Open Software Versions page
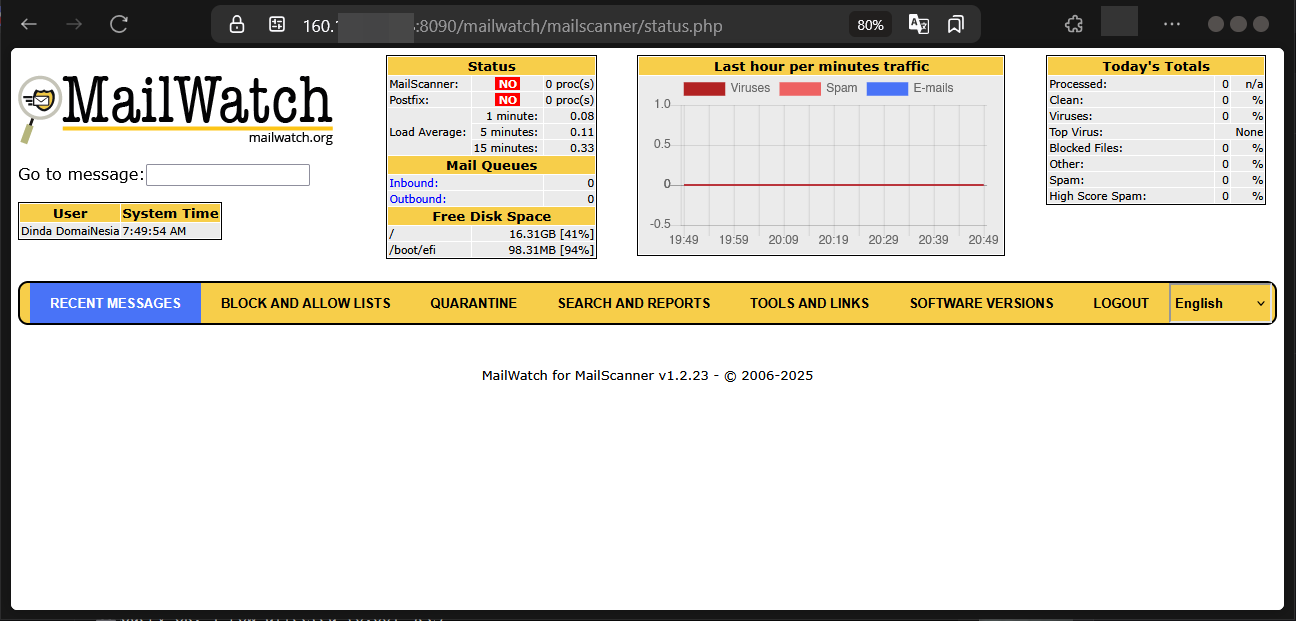Viewport: 1296px width, 621px height. click(982, 303)
